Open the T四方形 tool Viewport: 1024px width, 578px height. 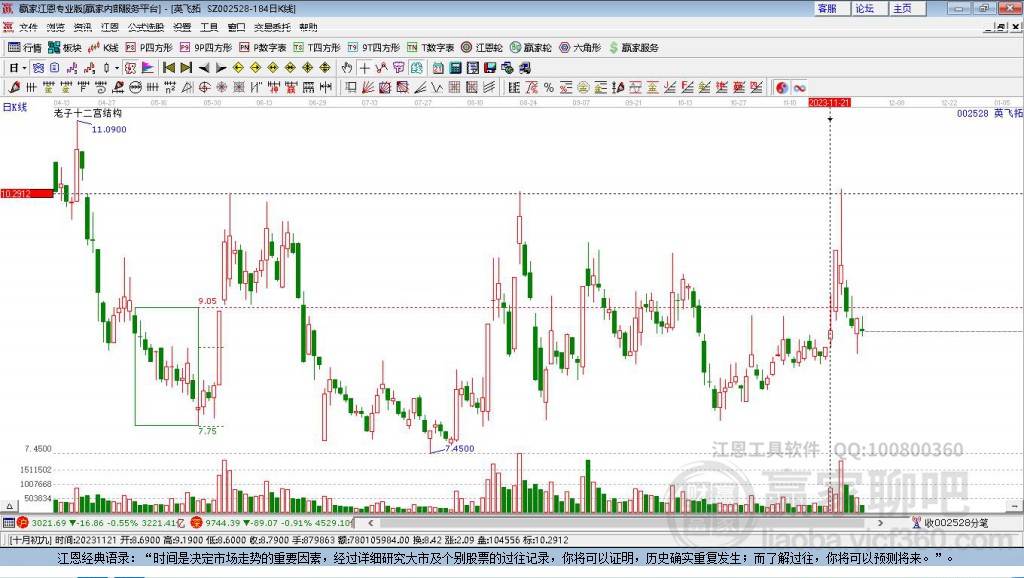point(317,48)
